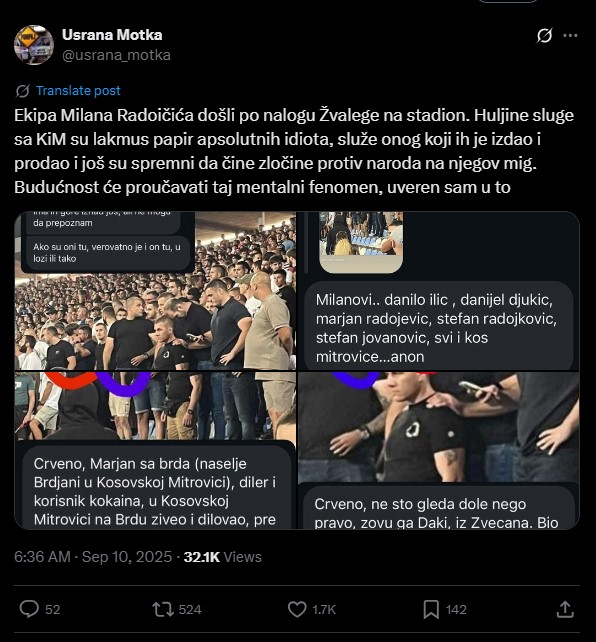Click the Grok icon next to Translate post

23,91
